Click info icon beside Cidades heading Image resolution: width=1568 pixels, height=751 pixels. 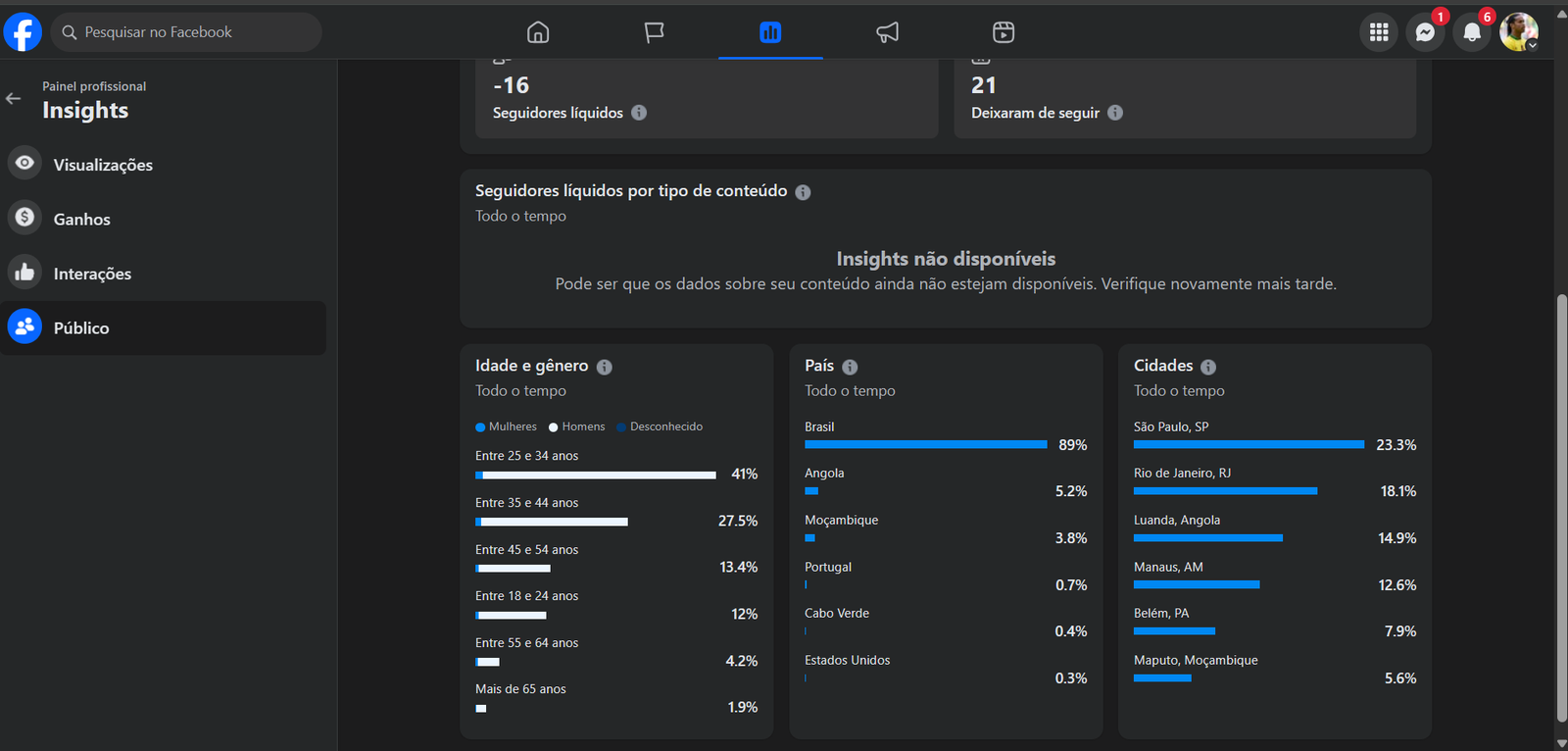point(1208,367)
